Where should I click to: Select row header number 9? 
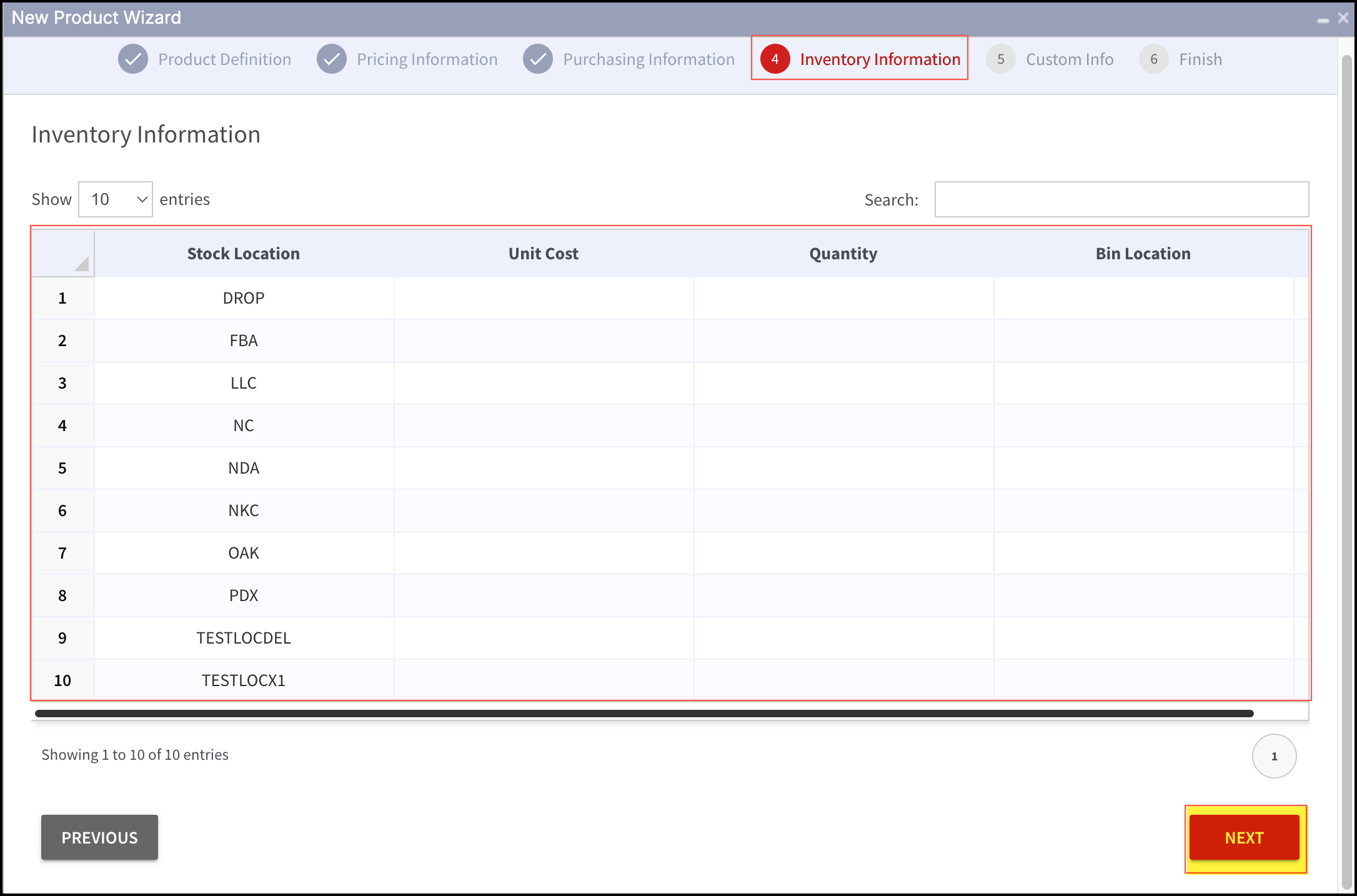pyautogui.click(x=63, y=638)
